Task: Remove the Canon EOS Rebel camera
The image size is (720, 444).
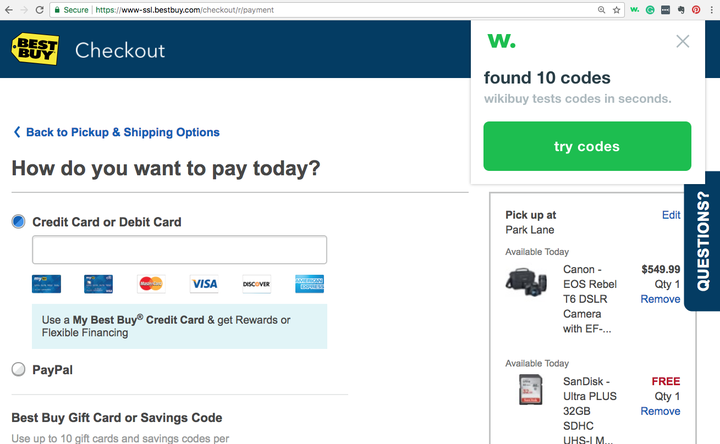Action: (660, 299)
